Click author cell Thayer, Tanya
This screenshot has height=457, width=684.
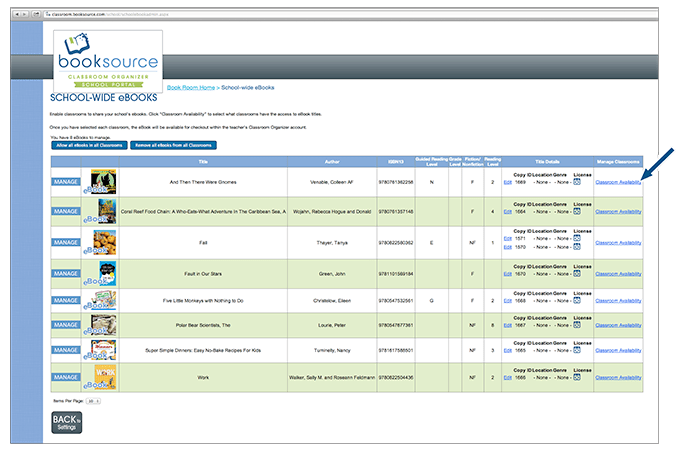point(332,242)
